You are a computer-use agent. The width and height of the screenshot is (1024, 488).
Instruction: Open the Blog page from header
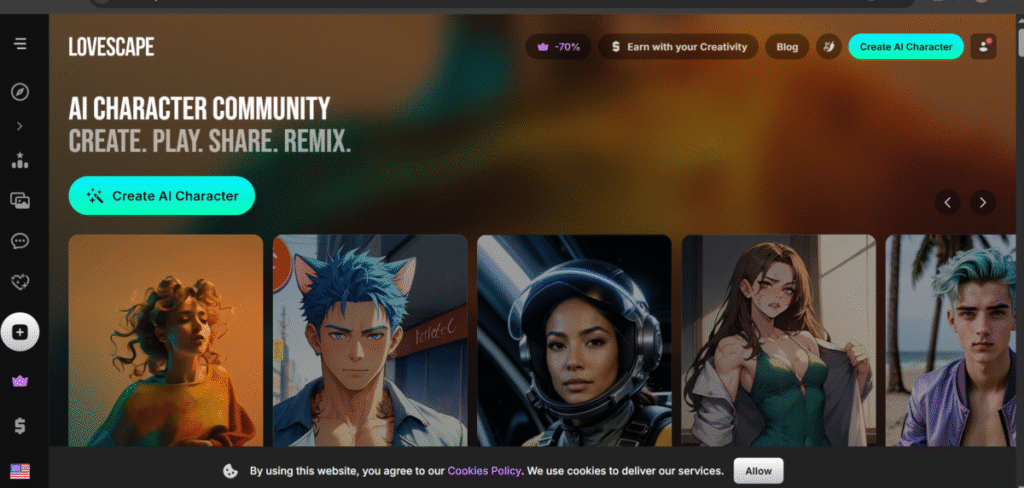pyautogui.click(x=787, y=46)
